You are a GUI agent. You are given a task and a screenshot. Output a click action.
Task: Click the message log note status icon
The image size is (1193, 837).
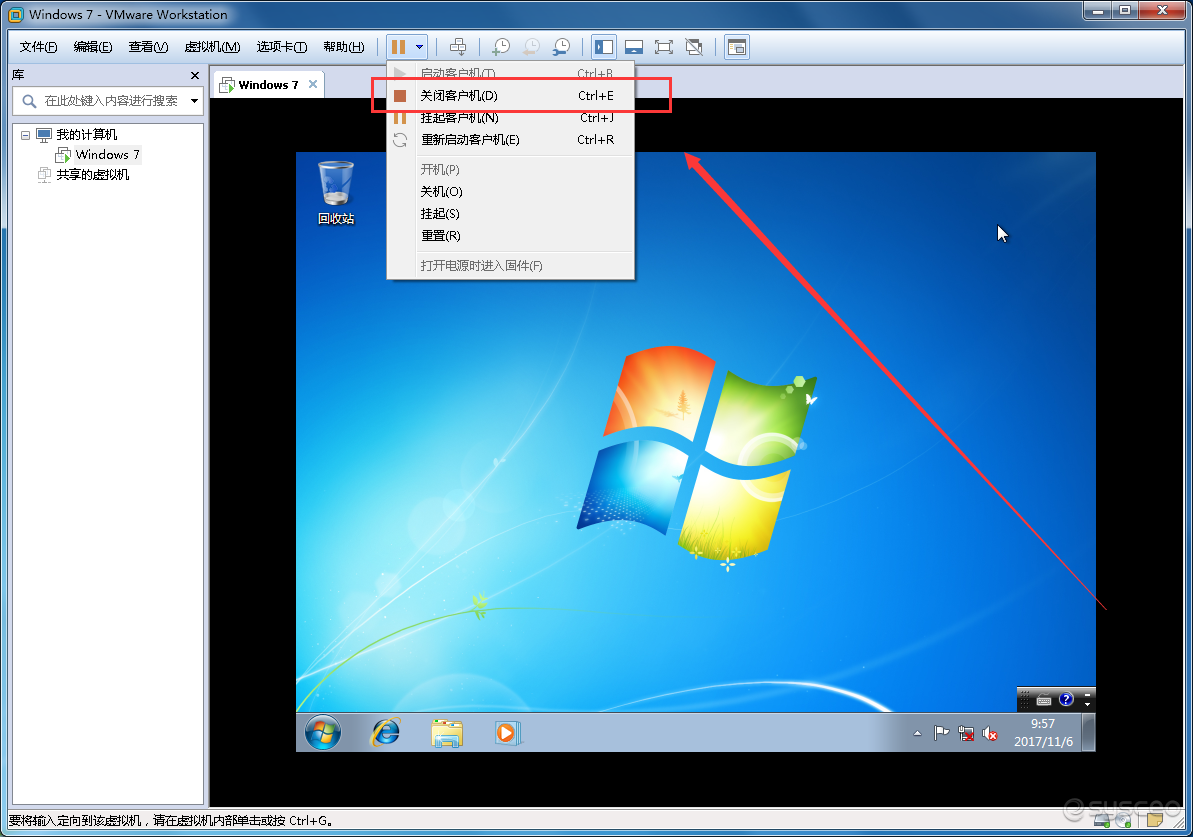[1155, 820]
